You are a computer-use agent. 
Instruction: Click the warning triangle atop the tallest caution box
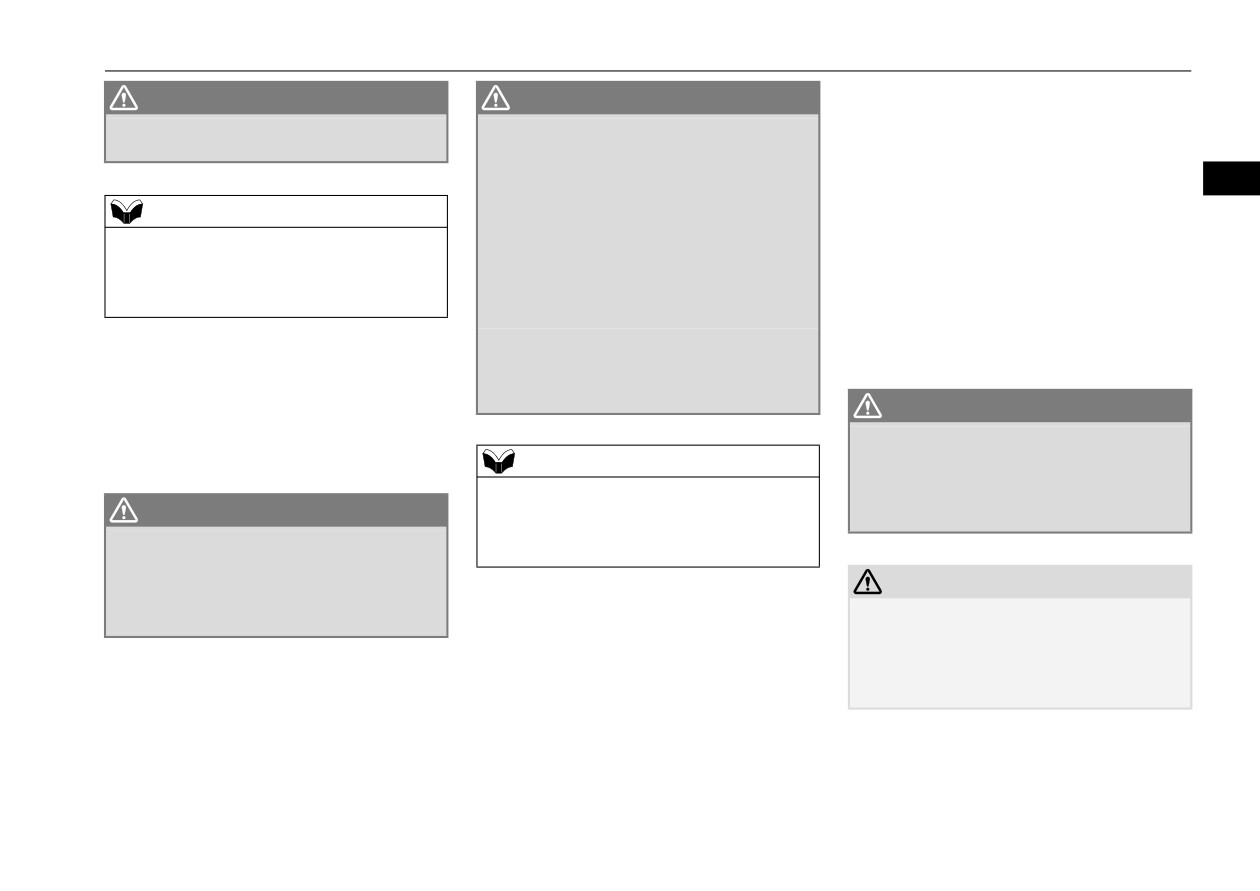[x=495, y=98]
